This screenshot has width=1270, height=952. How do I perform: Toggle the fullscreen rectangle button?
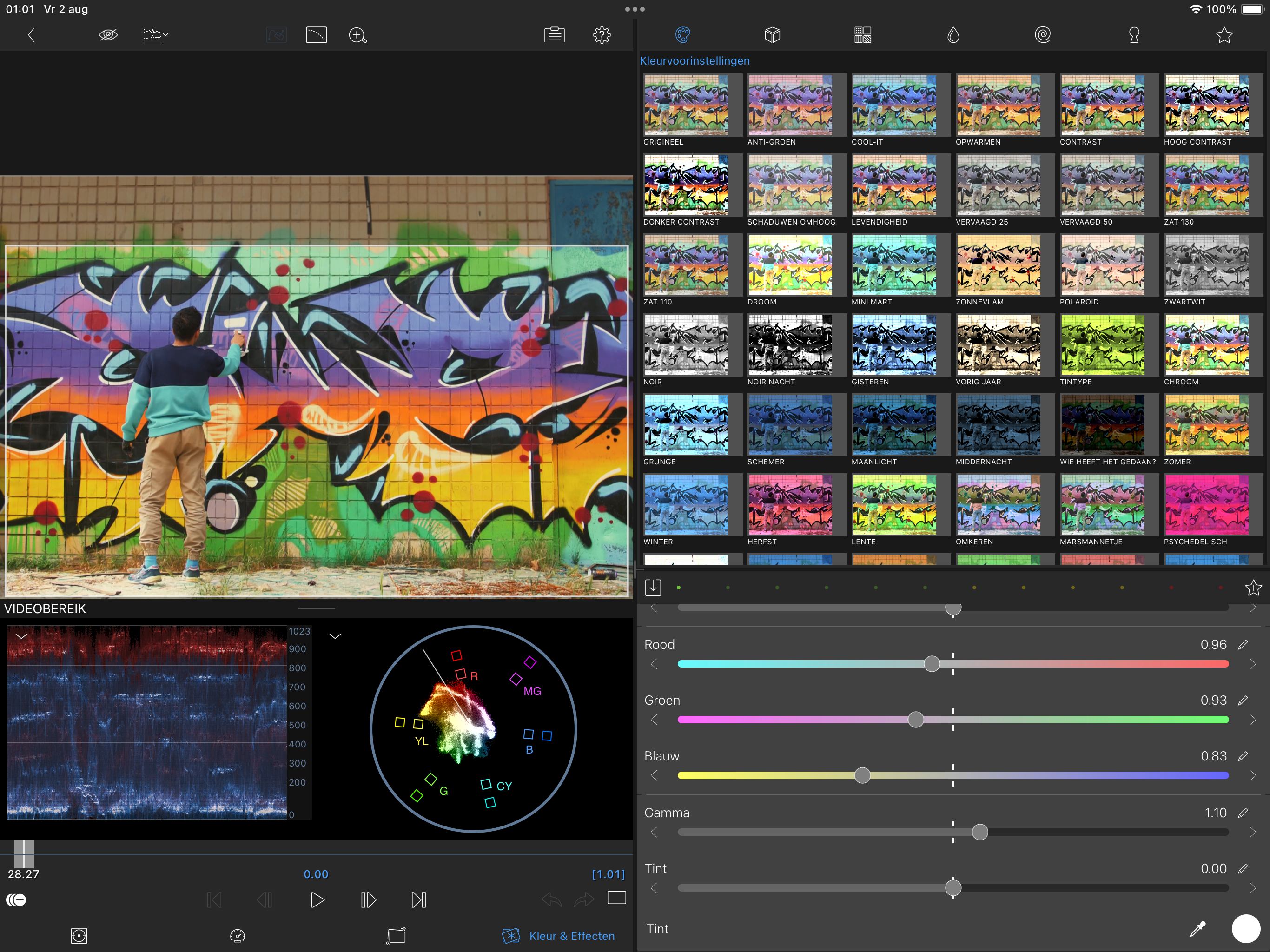616,898
